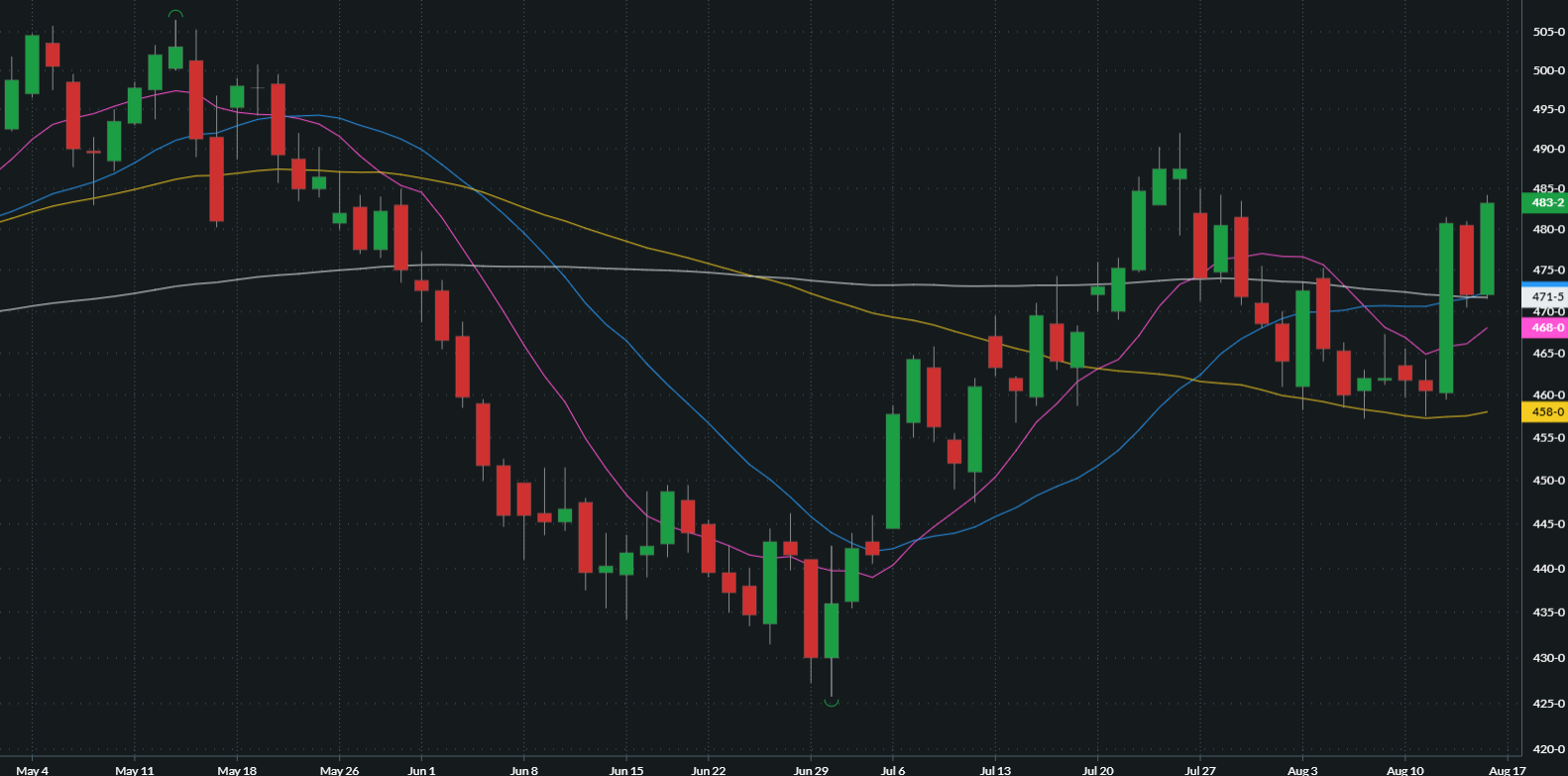
Task: Select the 430-0 price level label
Action: click(x=1548, y=657)
